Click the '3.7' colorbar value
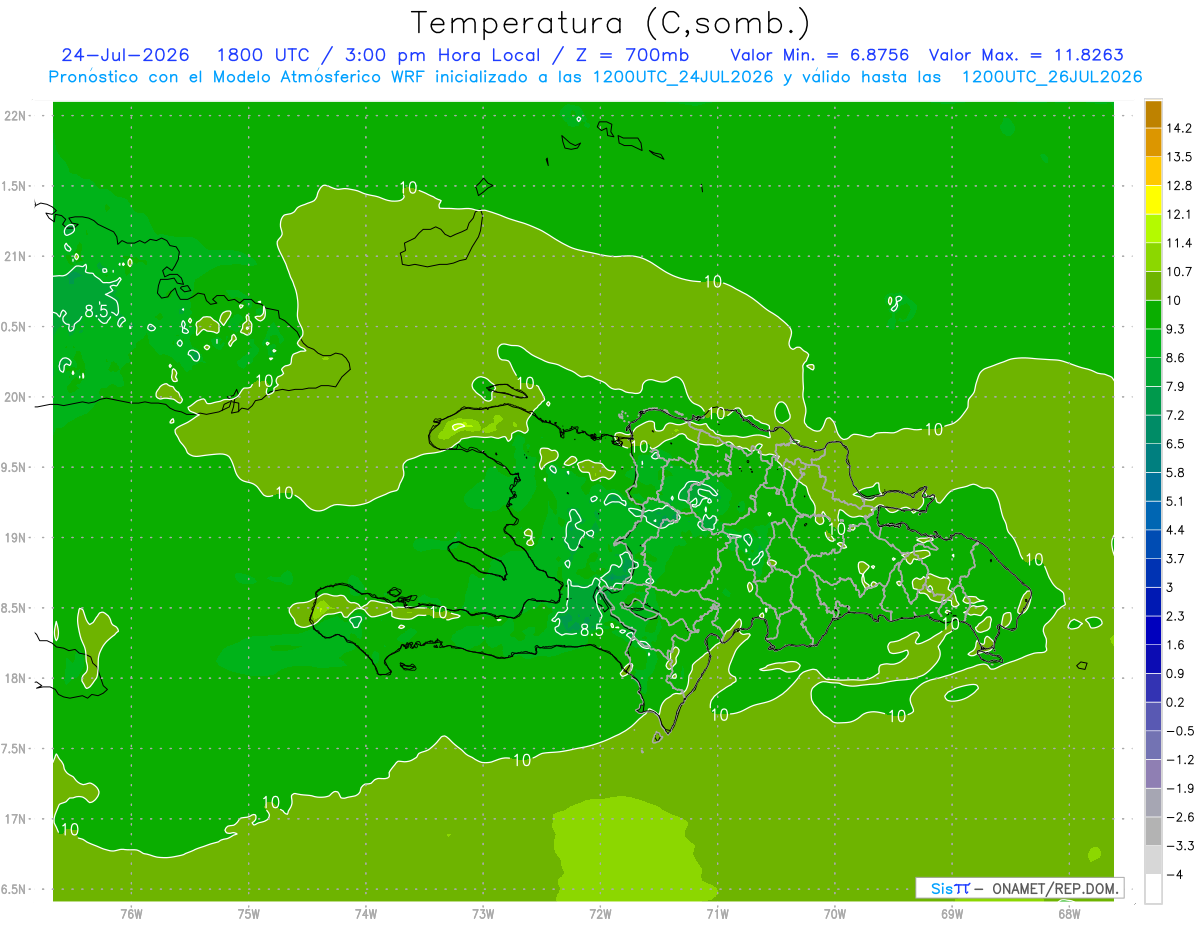Image resolution: width=1200 pixels, height=927 pixels. click(1177, 558)
